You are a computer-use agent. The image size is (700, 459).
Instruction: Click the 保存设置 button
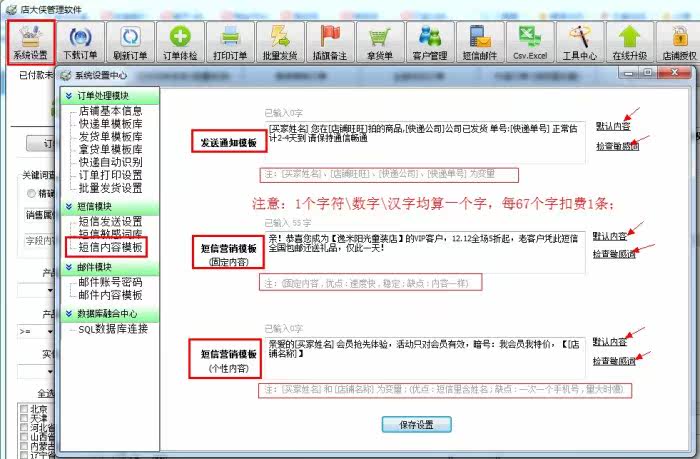pos(411,424)
